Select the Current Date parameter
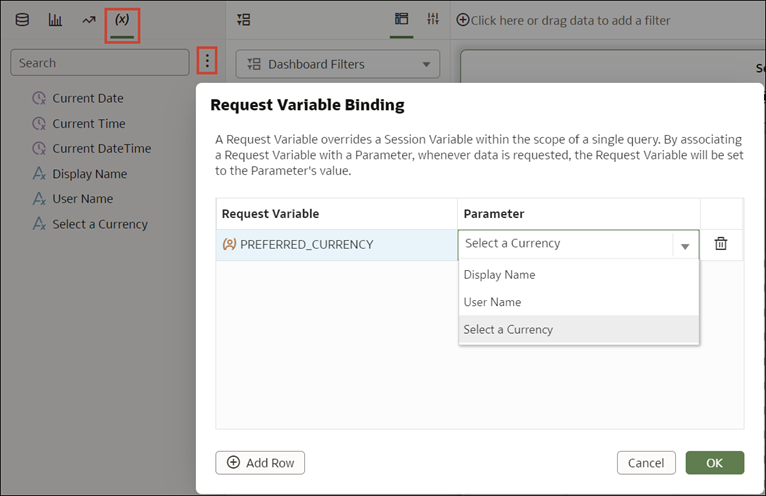766x496 pixels. 88,98
